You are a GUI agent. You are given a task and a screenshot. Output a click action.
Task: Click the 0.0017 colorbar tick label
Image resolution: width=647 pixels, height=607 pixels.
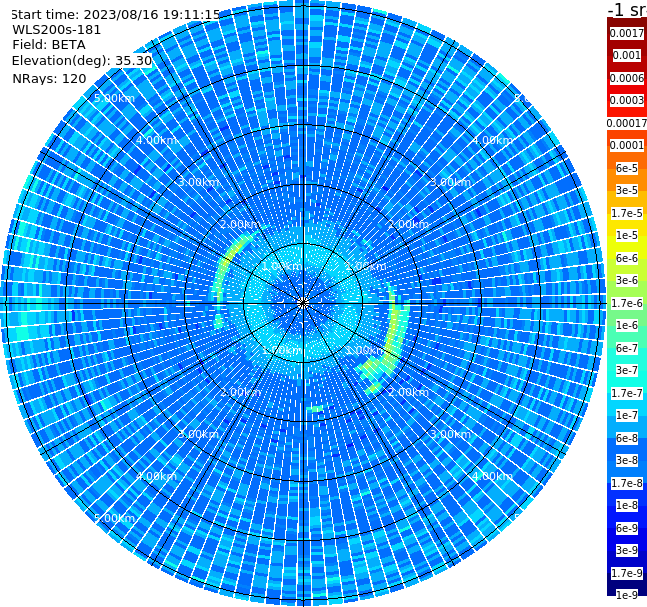627,33
